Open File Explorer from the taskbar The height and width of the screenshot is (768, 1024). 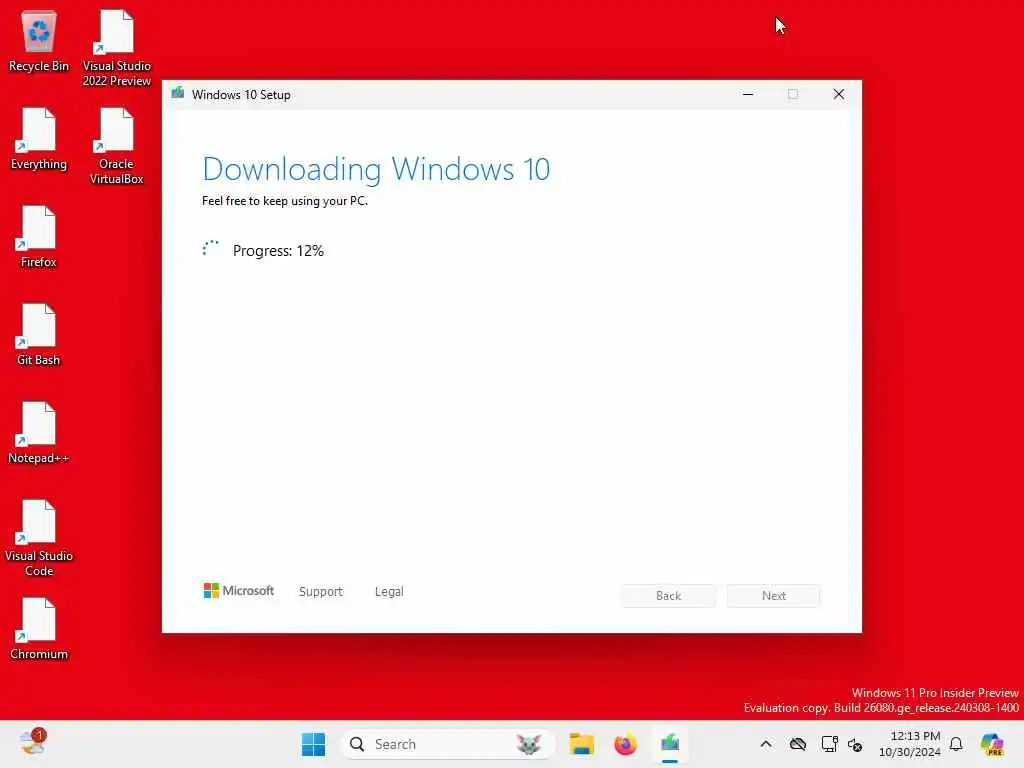[x=581, y=744]
